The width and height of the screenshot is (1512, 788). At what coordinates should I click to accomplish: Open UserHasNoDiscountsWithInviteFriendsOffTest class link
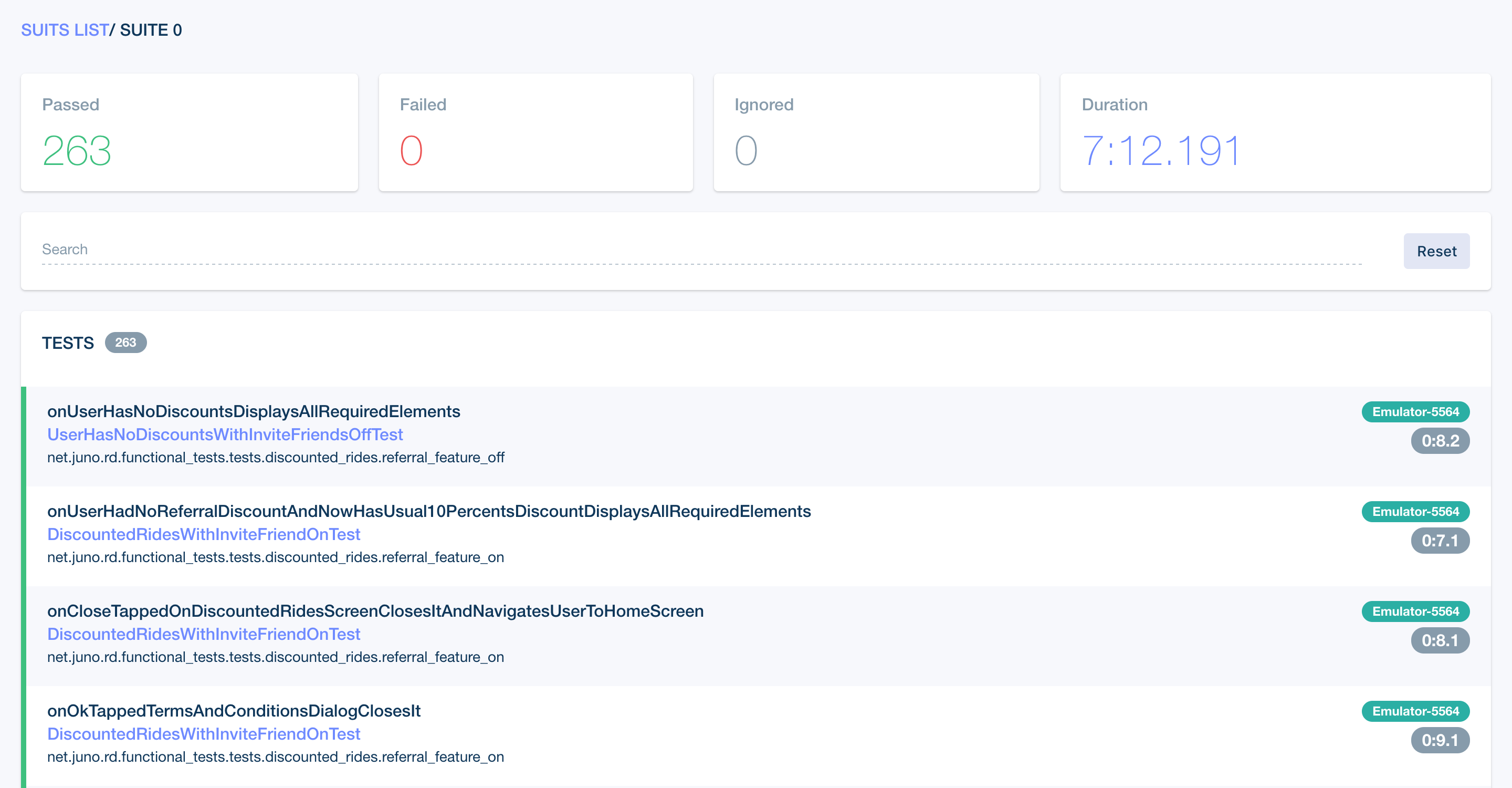[x=225, y=434]
